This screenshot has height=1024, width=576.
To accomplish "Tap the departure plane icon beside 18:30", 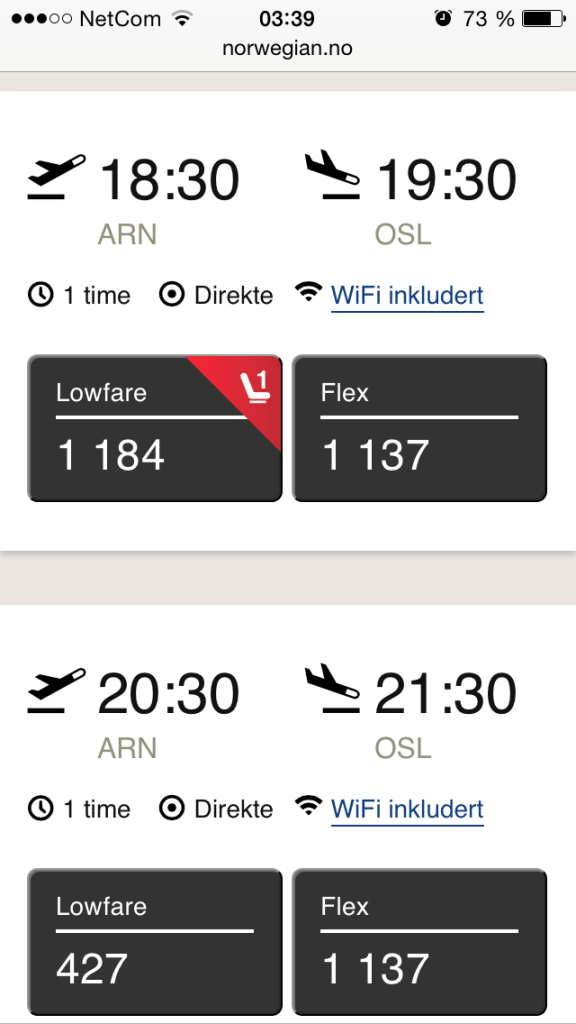I will click(x=56, y=176).
